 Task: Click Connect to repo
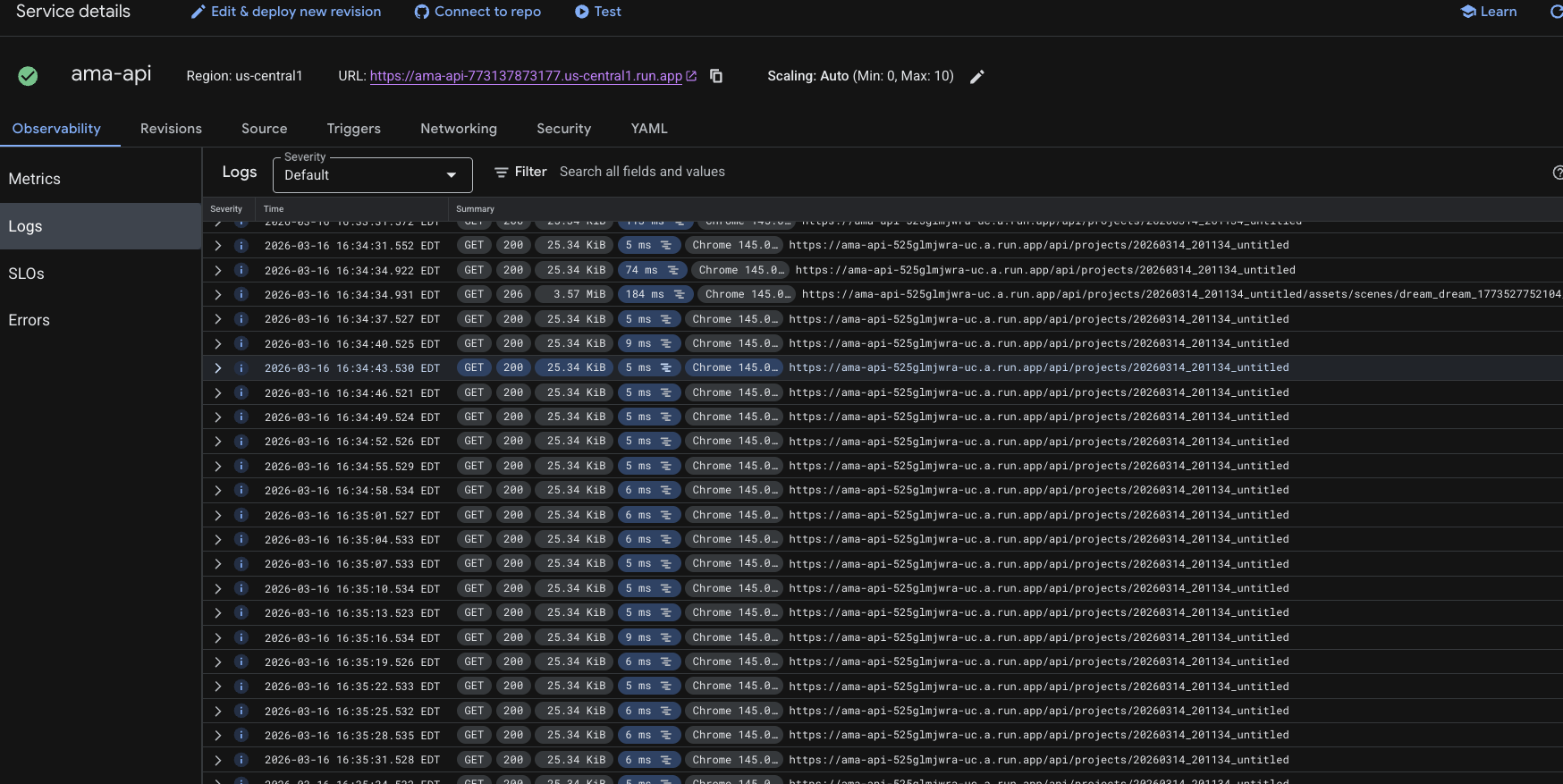point(477,12)
